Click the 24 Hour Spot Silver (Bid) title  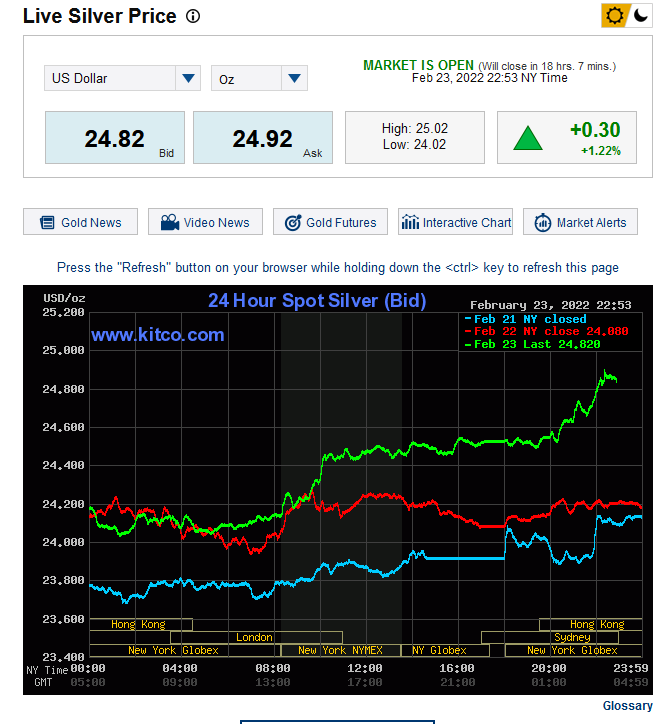click(317, 301)
